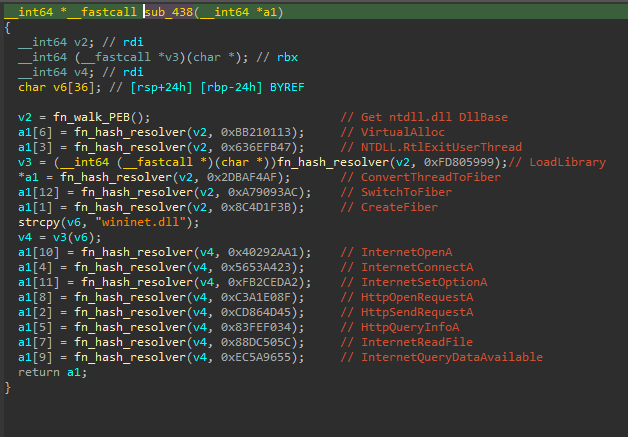Select the strcpy function call
Image resolution: width=628 pixels, height=437 pixels.
click(x=39, y=221)
